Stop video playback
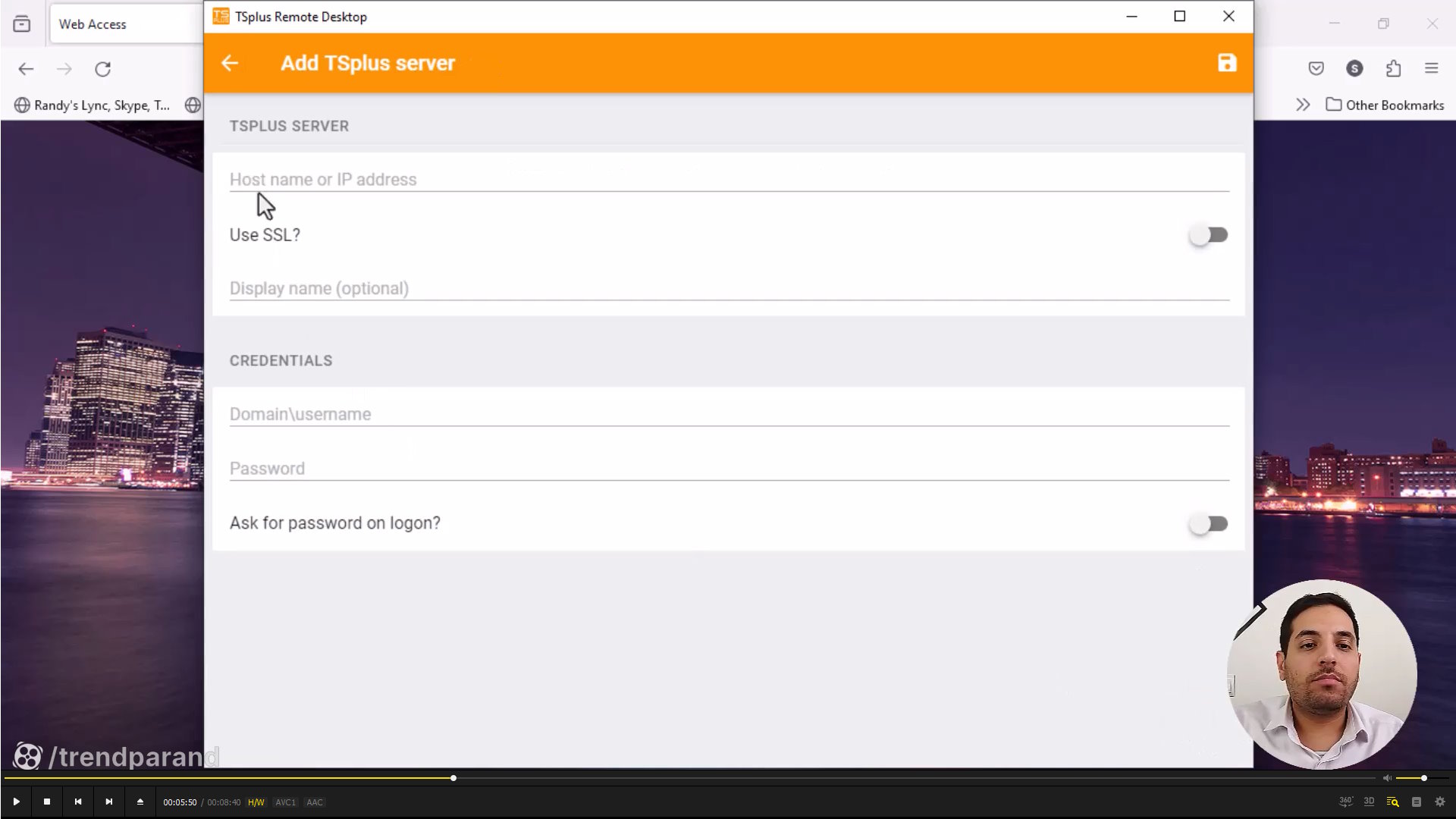 [x=47, y=802]
